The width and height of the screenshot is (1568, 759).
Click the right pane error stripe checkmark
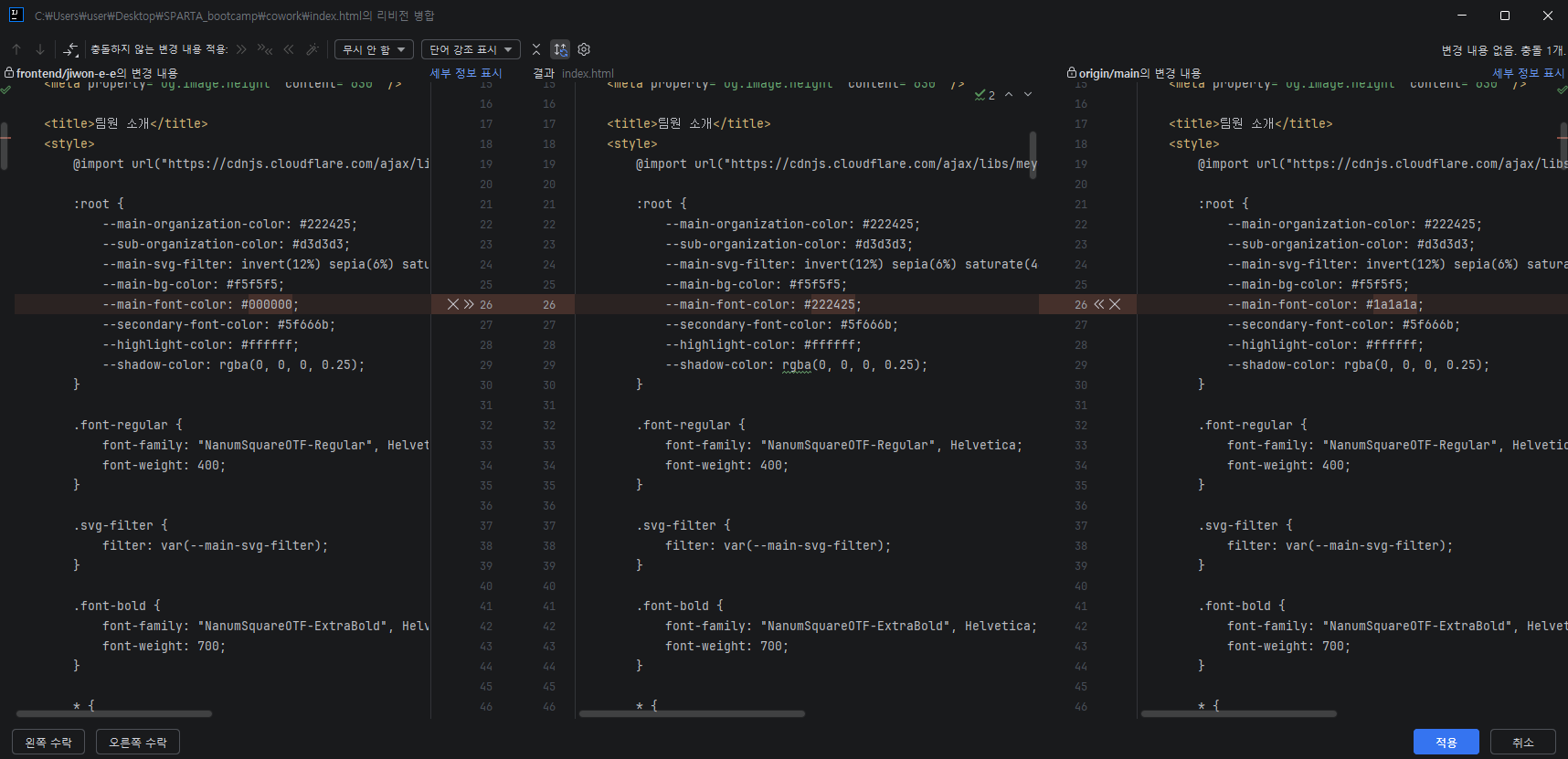1562,90
